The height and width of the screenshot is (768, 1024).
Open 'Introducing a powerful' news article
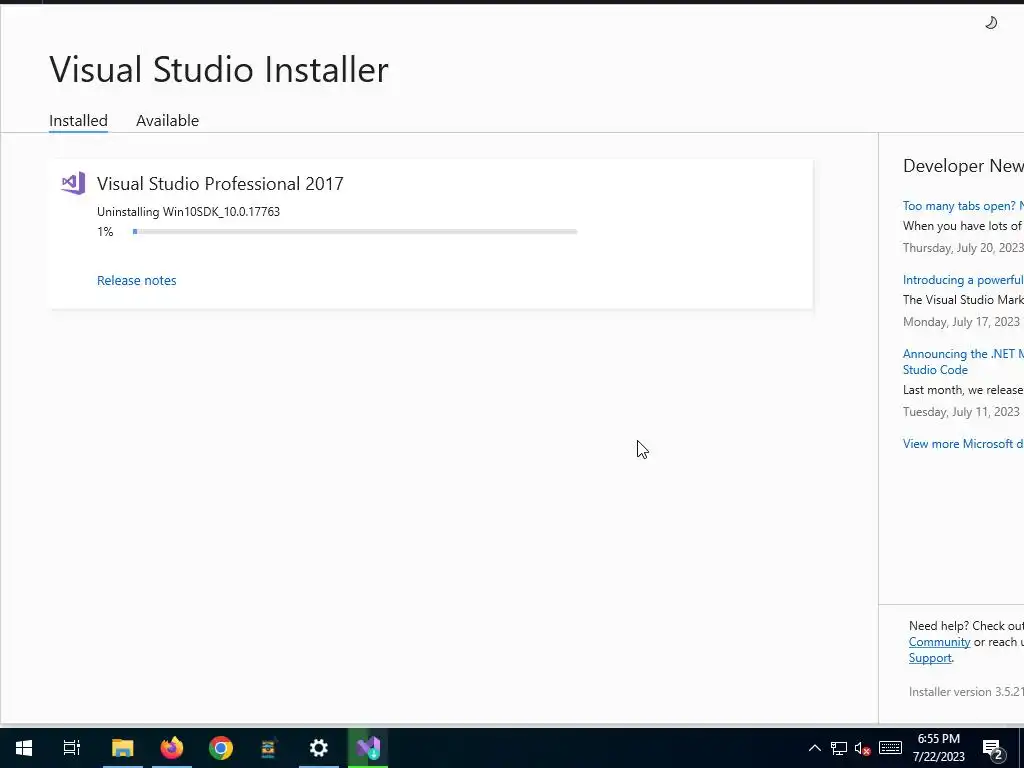point(963,280)
